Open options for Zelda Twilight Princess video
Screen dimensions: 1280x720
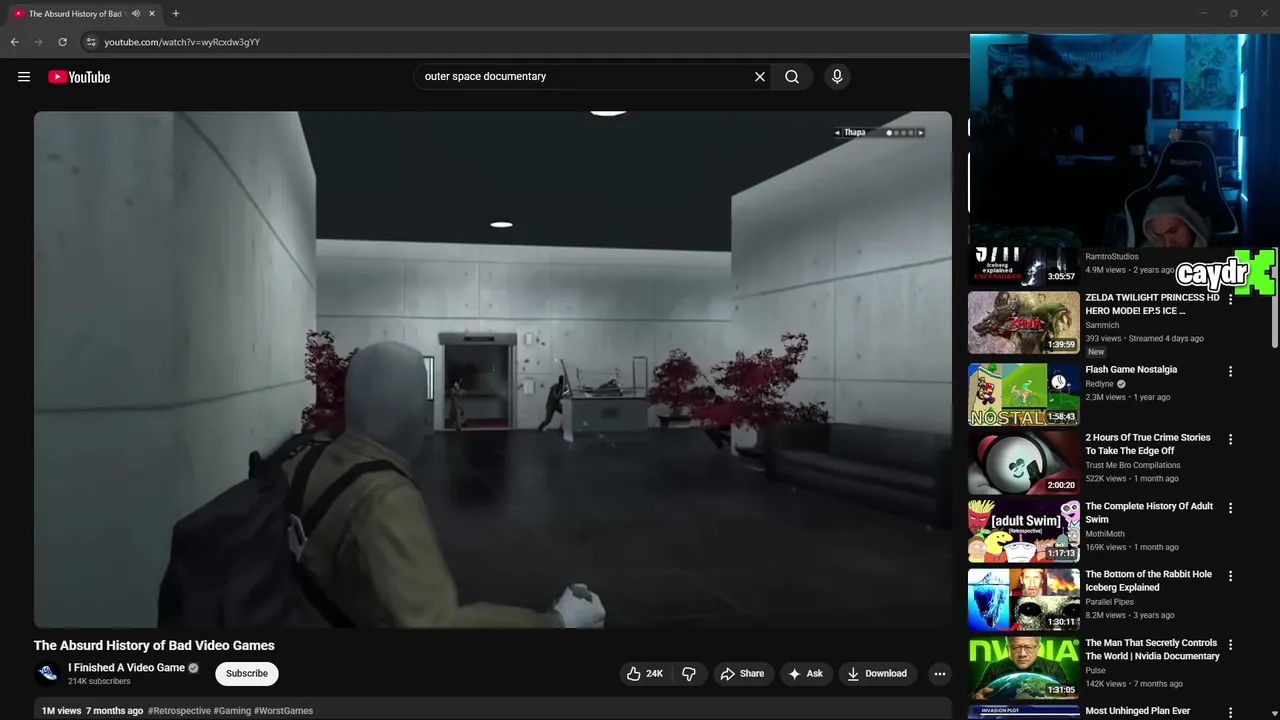coord(1231,300)
